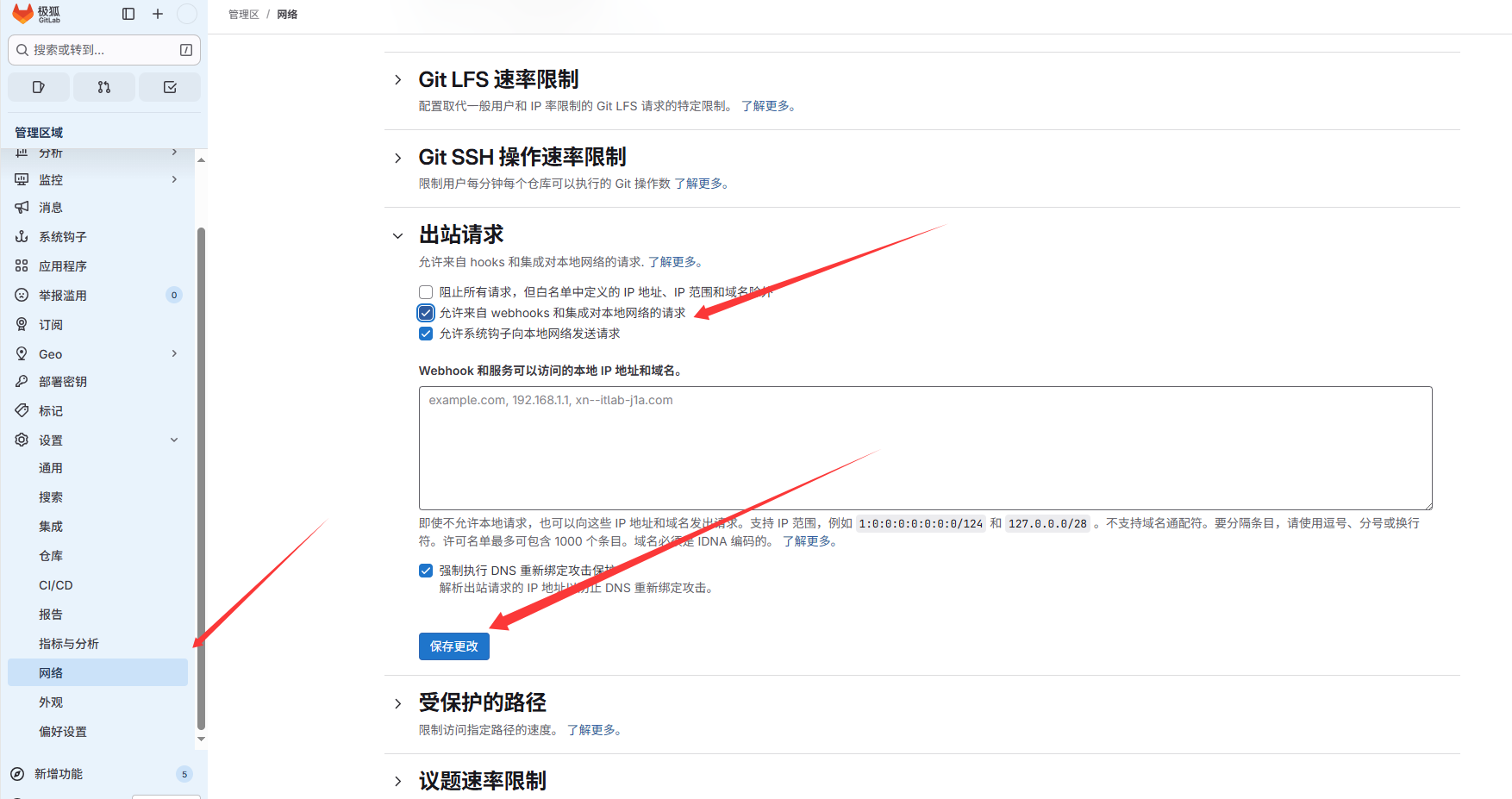The width and height of the screenshot is (1512, 799).
Task: Expand the 议题速率限制 section
Action: pyautogui.click(x=397, y=781)
